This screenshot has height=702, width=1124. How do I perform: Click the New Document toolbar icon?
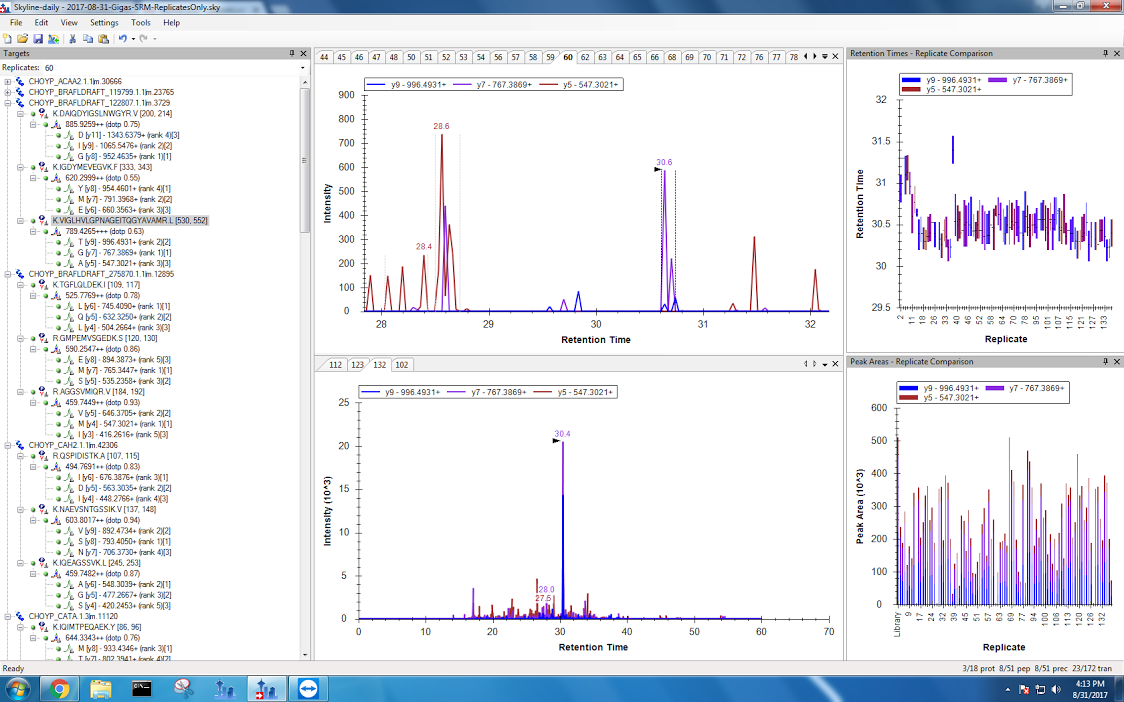coord(8,39)
